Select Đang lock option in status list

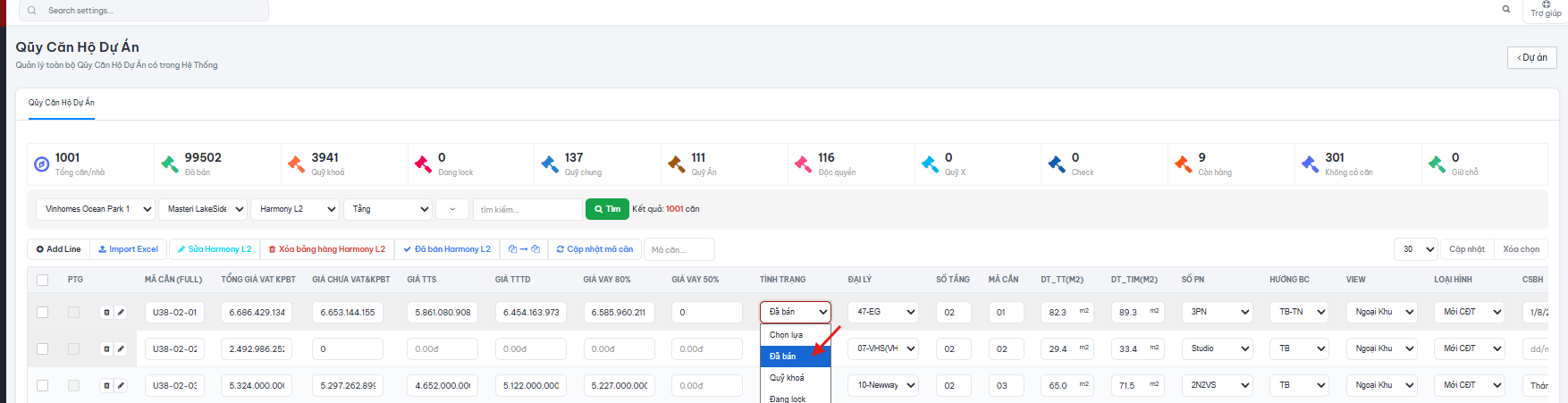(796, 398)
